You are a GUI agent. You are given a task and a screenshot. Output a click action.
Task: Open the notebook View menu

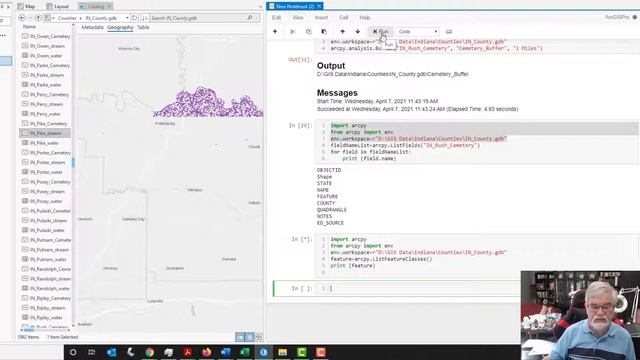click(298, 18)
